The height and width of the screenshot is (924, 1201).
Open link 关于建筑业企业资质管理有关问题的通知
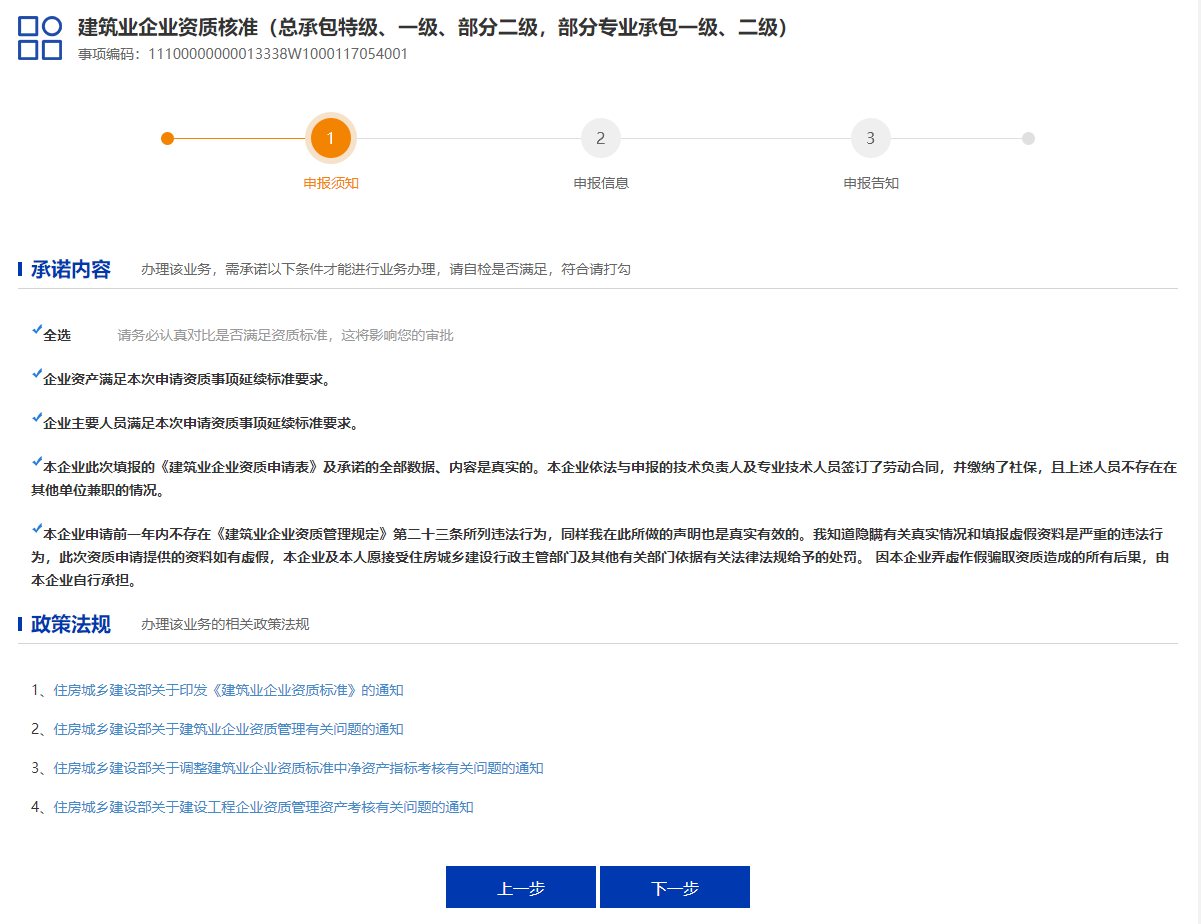[x=228, y=729]
